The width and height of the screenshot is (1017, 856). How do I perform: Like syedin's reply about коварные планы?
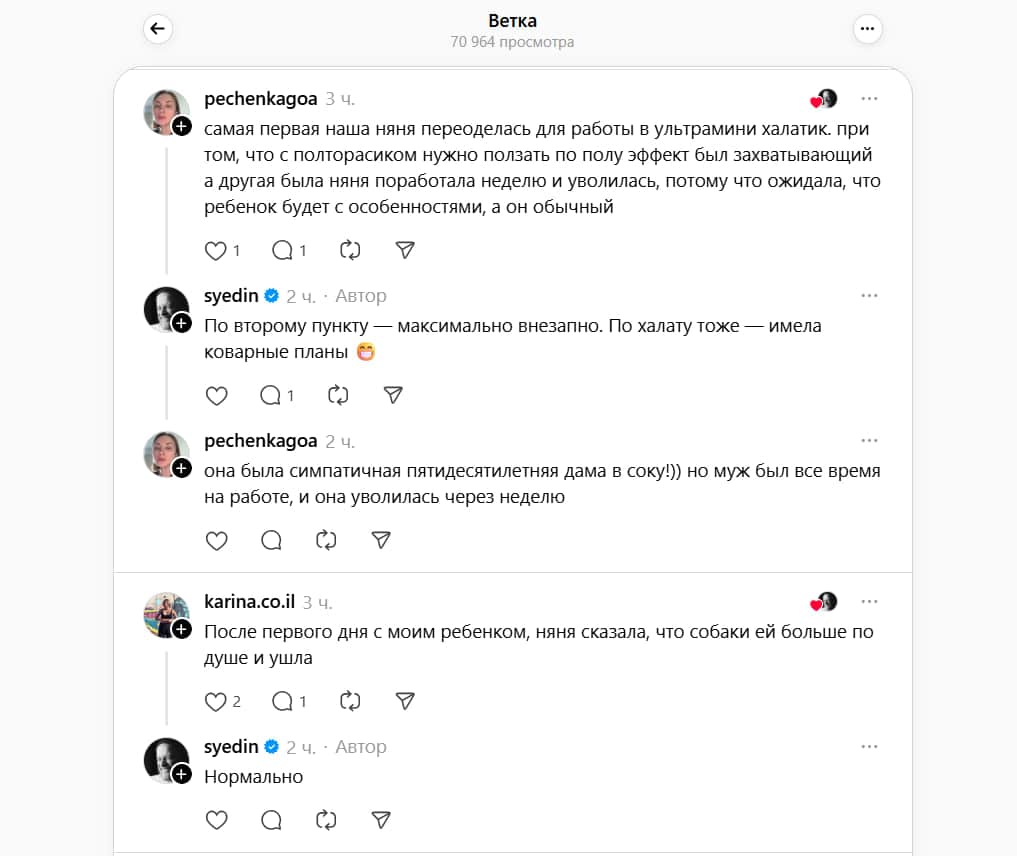(x=216, y=396)
